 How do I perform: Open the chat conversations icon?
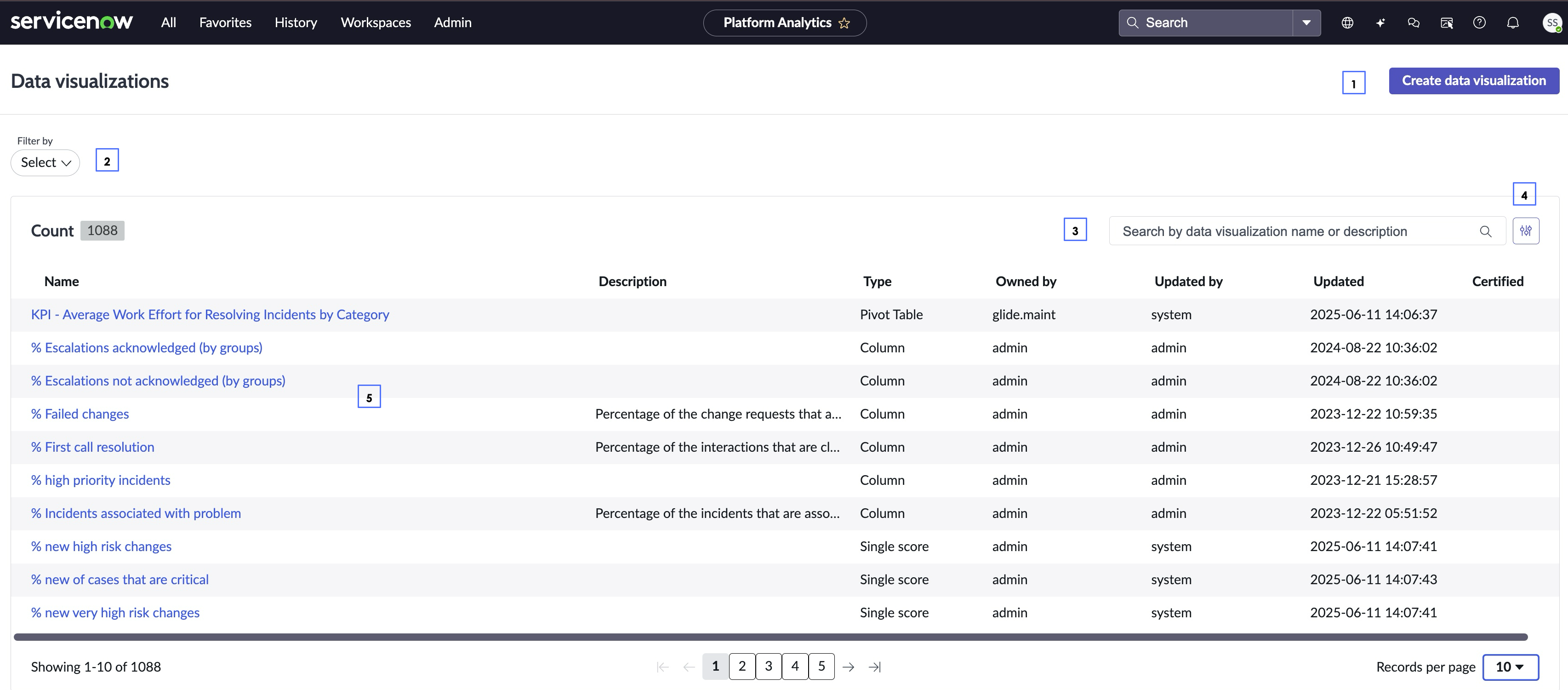pyautogui.click(x=1414, y=23)
